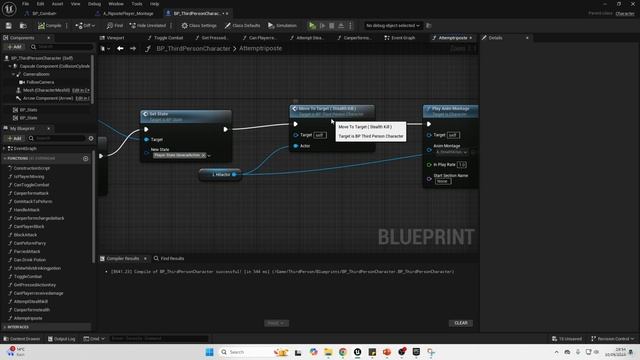The image size is (640, 360).
Task: Open play options three-dot menu
Action: tap(350, 25)
